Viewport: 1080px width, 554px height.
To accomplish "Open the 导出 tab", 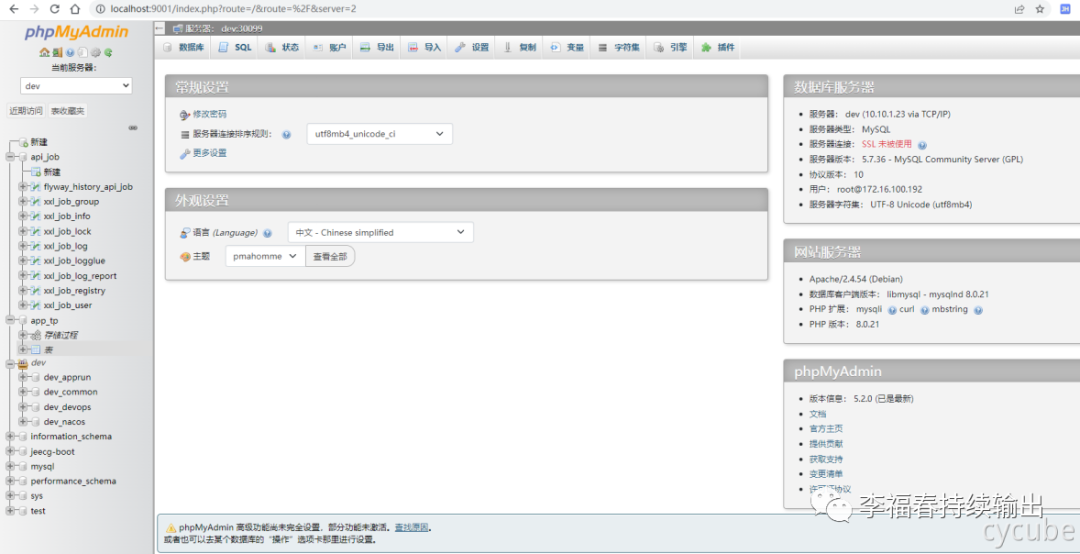I will 377,47.
